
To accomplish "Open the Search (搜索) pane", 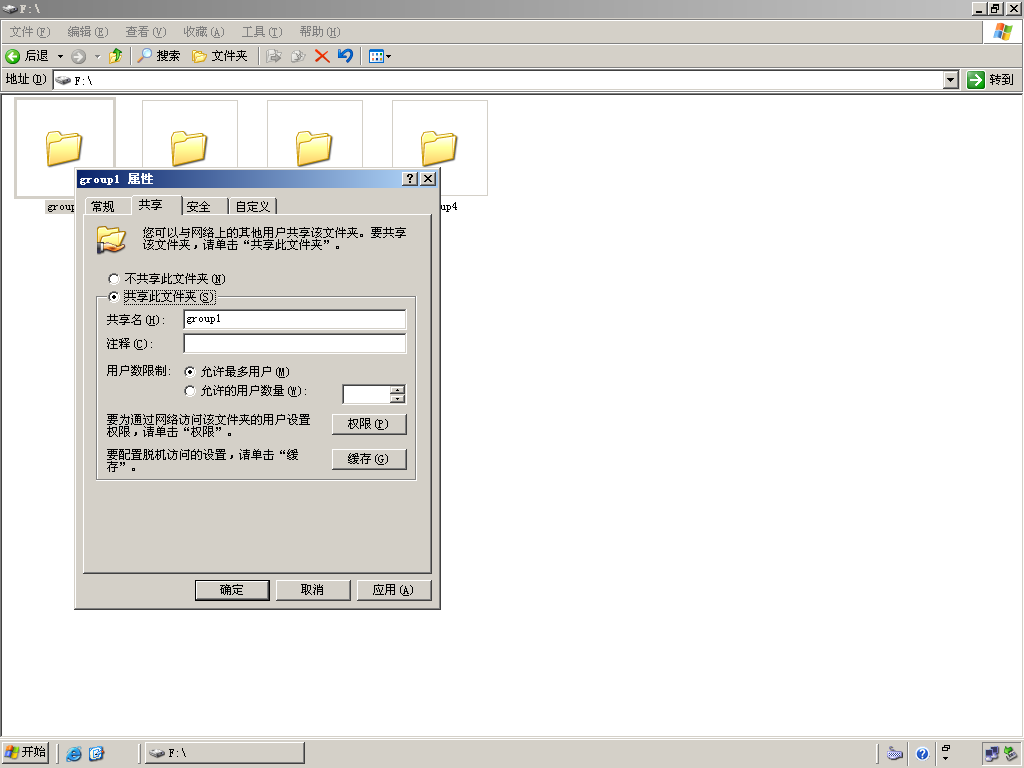I will pos(158,56).
